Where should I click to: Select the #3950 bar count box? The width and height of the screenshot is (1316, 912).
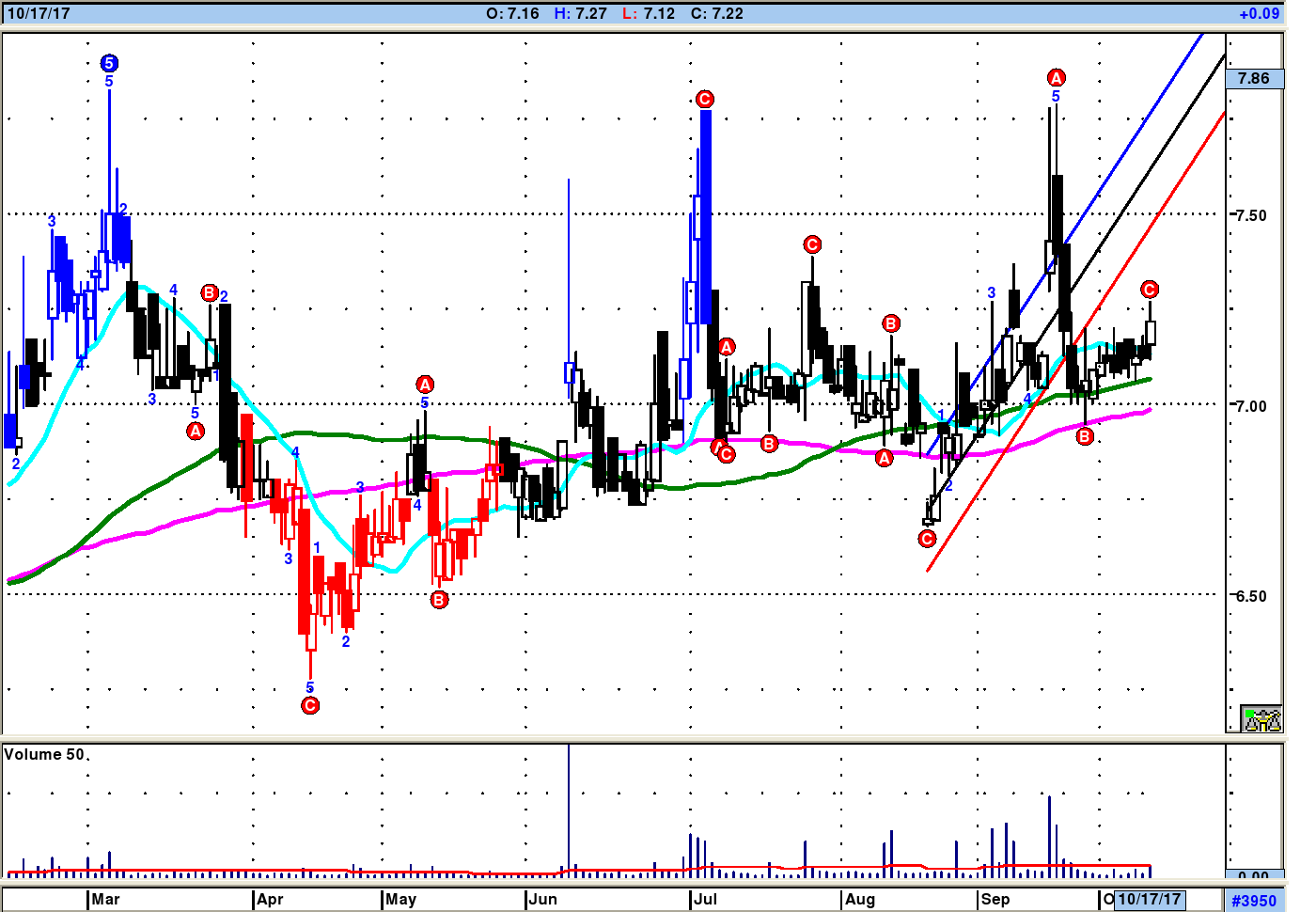click(x=1254, y=901)
